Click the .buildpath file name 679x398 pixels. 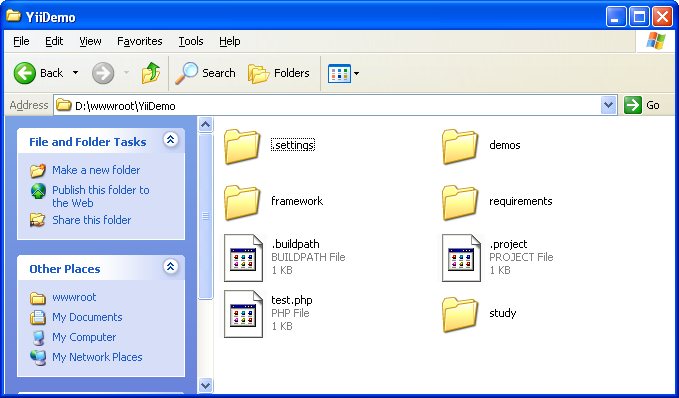[295, 244]
